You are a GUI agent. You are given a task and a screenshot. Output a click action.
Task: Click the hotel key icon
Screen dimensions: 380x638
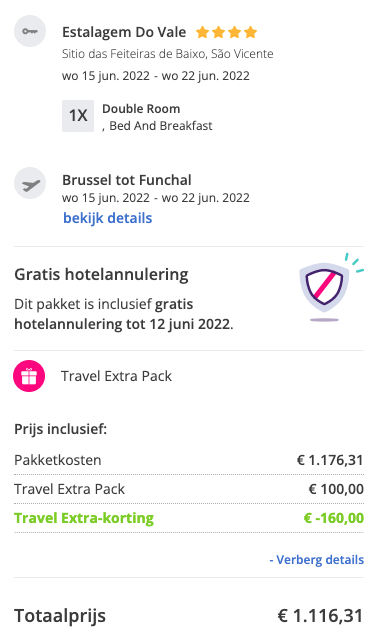(30, 31)
